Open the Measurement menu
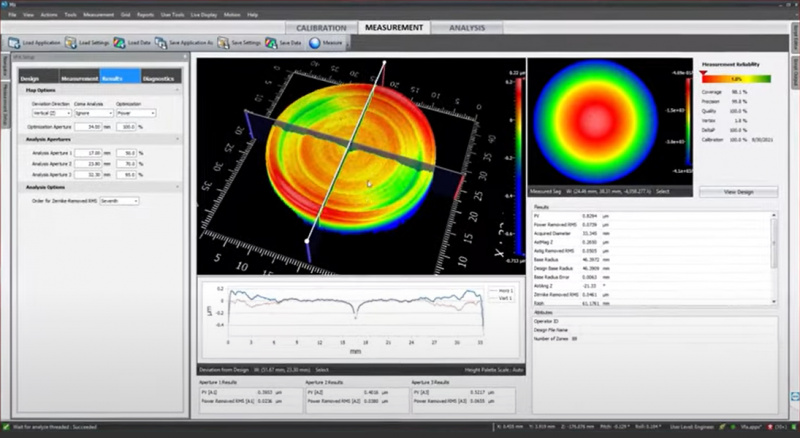800x438 pixels. point(98,16)
